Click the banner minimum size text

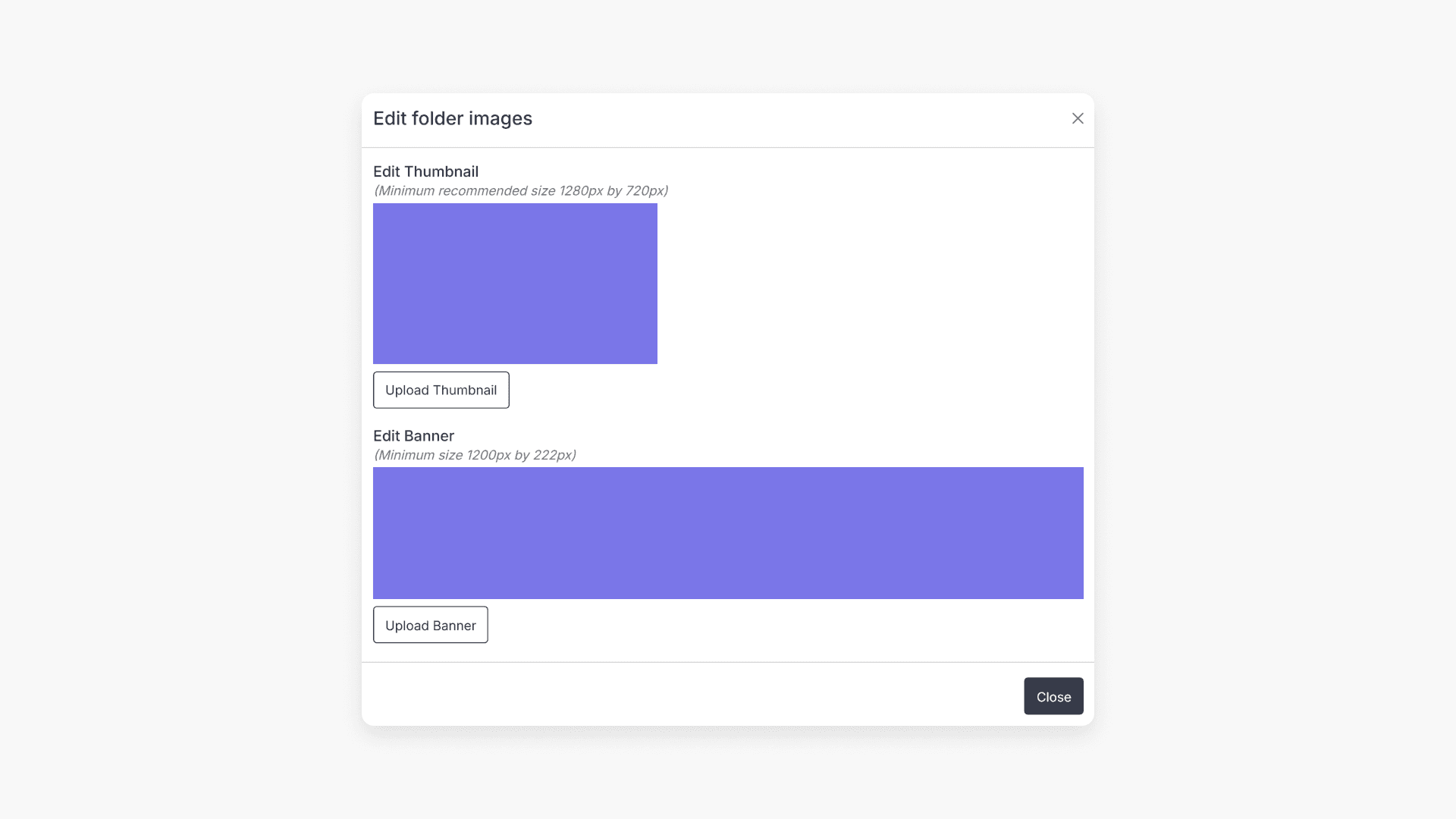click(475, 455)
